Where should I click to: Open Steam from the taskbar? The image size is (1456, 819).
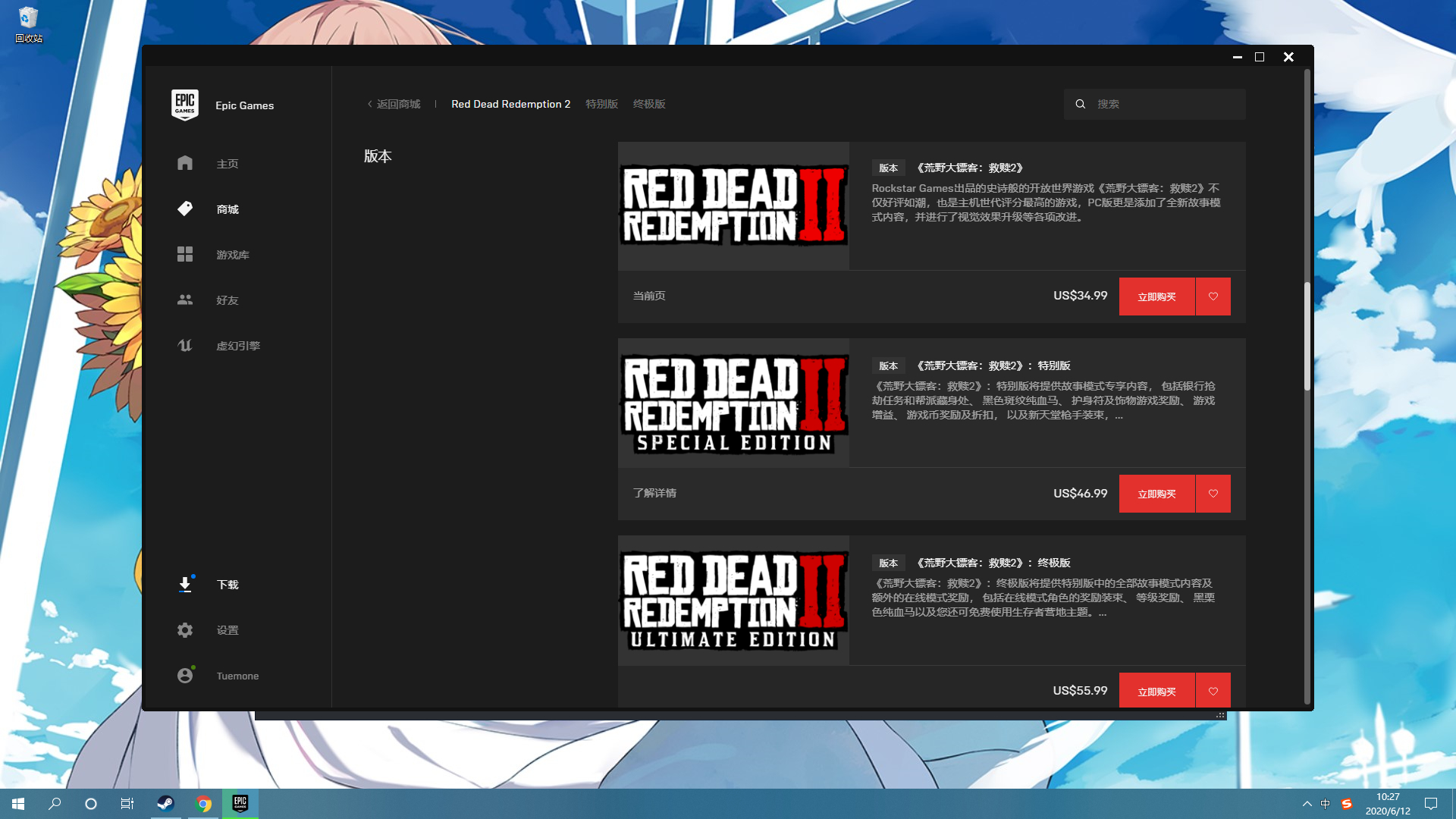165,804
